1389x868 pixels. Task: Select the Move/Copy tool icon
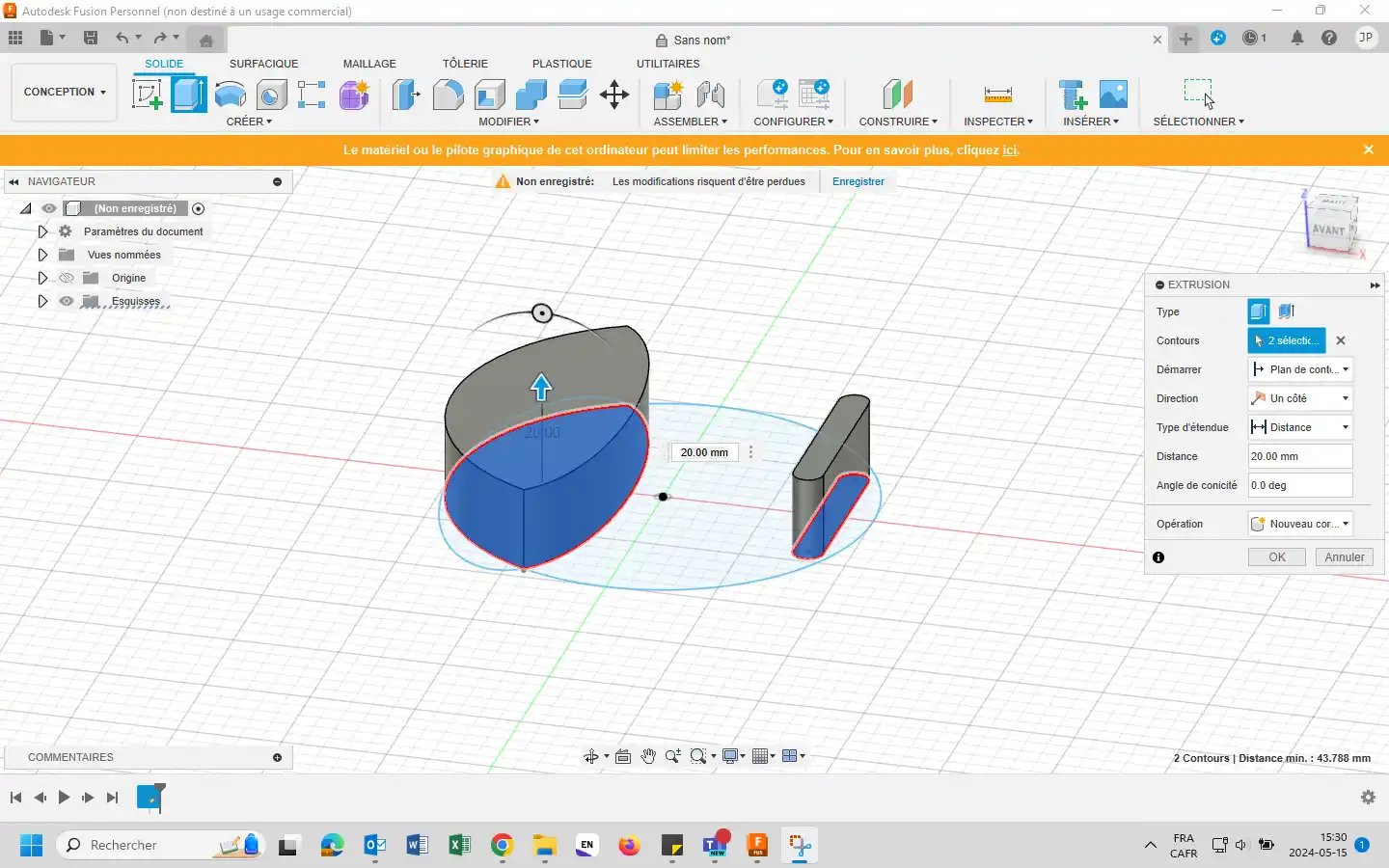pos(614,95)
